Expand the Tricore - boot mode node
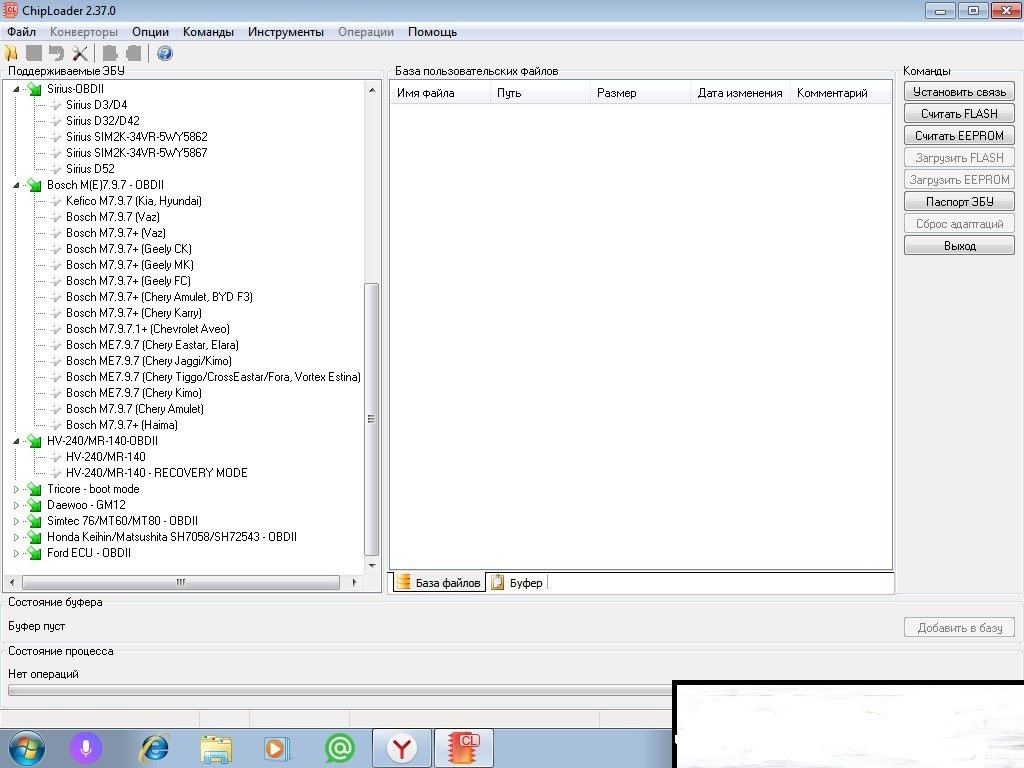 click(x=16, y=489)
